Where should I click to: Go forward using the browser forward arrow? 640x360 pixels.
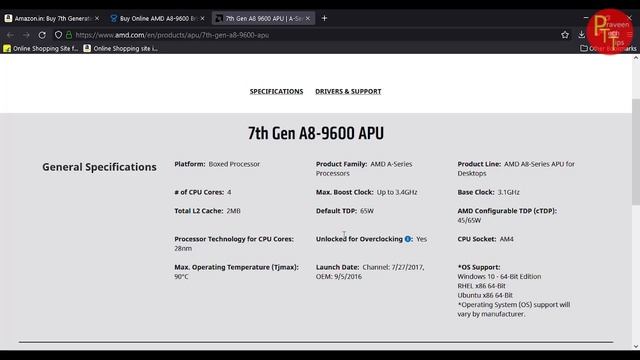[x=26, y=35]
